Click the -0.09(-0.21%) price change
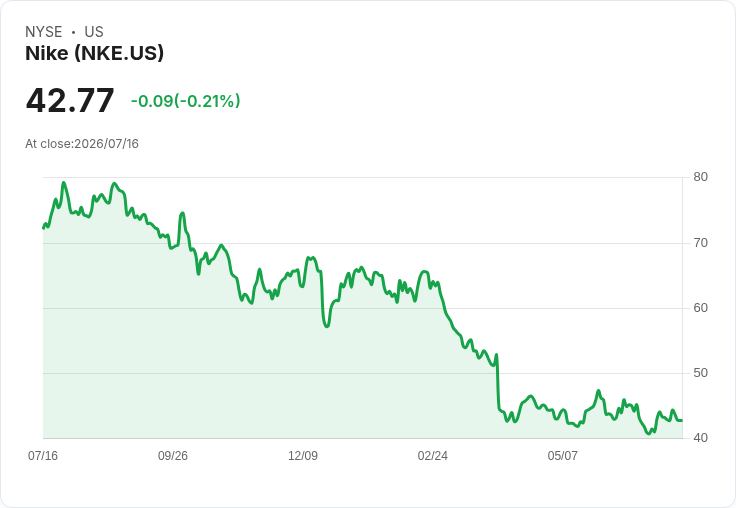This screenshot has height=508, width=736. click(x=185, y=101)
